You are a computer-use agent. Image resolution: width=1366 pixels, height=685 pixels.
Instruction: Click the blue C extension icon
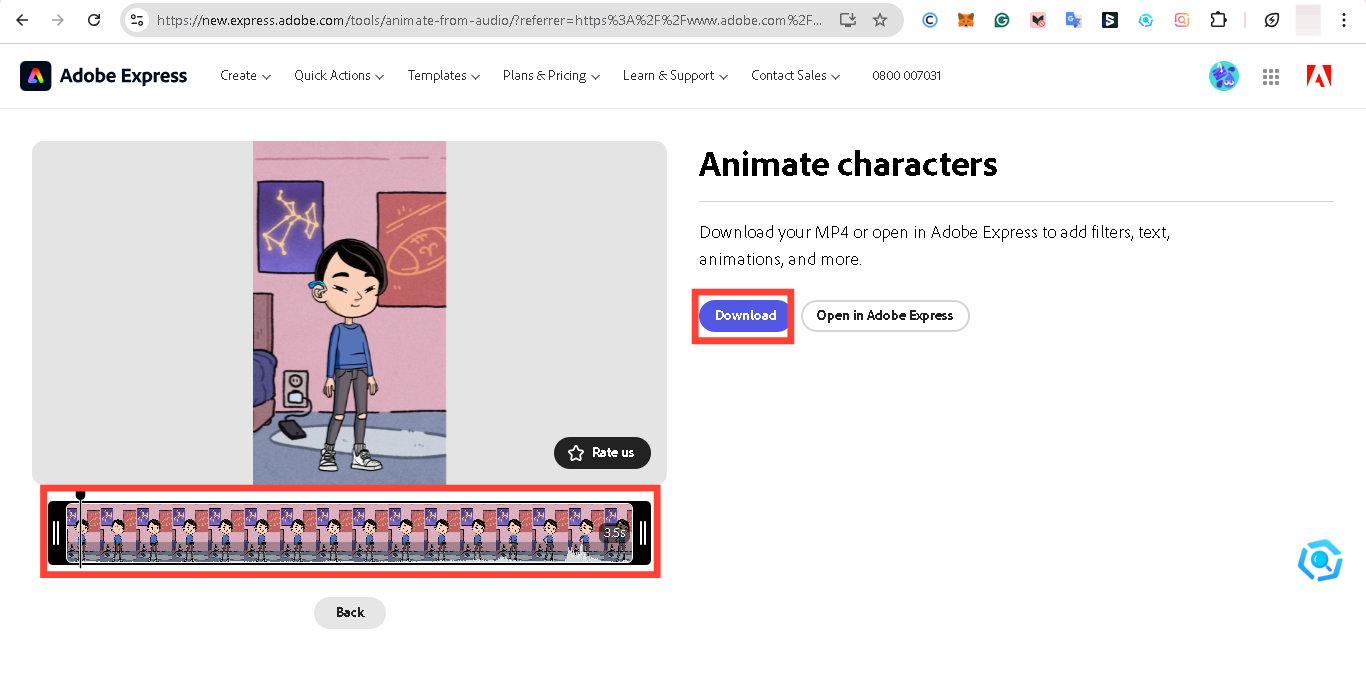(930, 20)
